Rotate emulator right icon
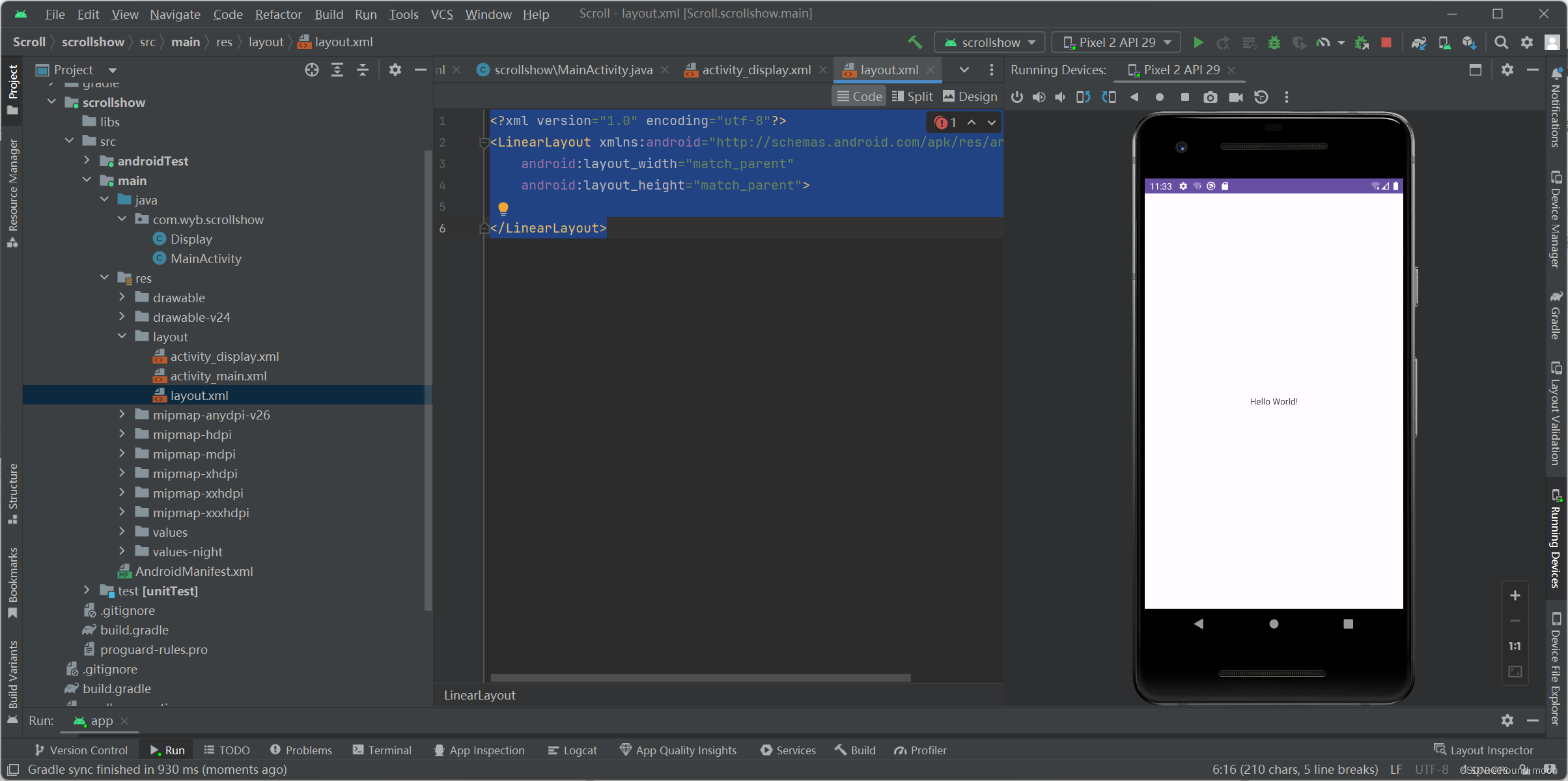1568x781 pixels. pos(1109,97)
